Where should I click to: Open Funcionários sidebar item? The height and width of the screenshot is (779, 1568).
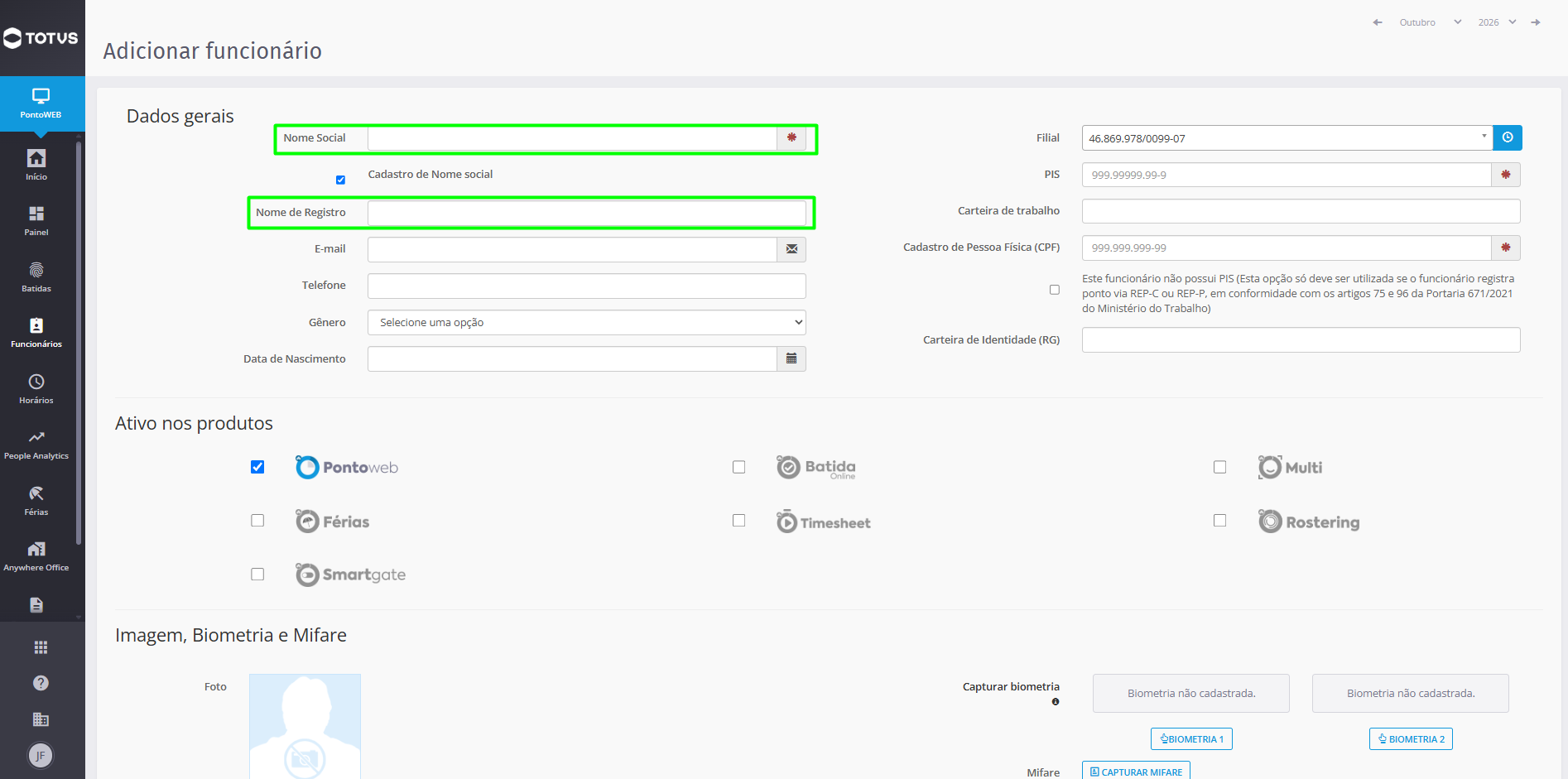(36, 332)
